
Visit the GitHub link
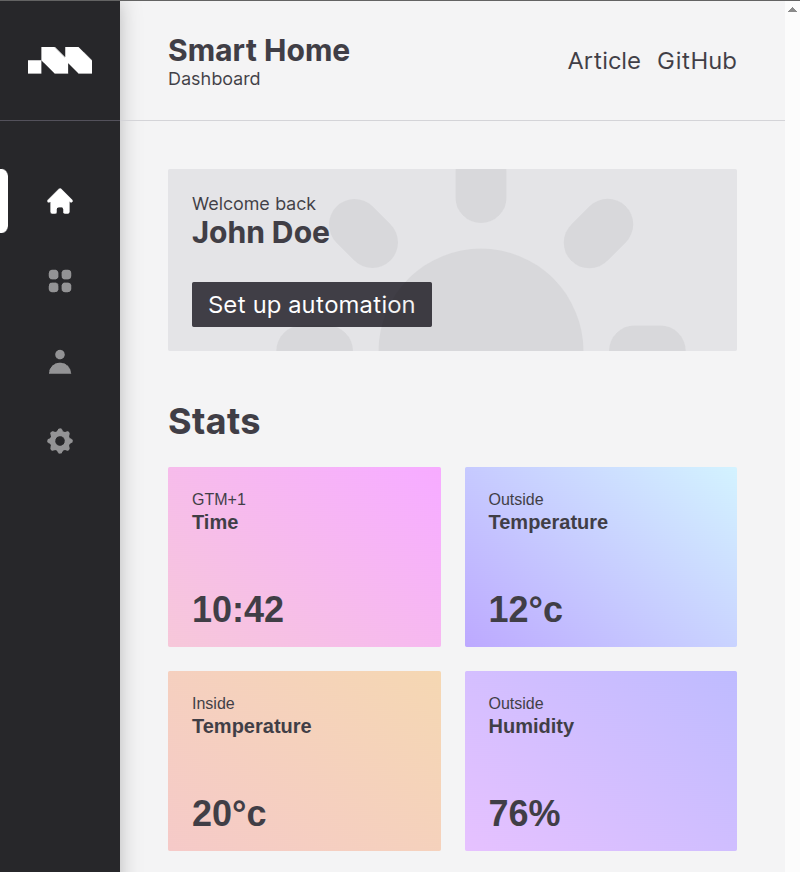(697, 61)
